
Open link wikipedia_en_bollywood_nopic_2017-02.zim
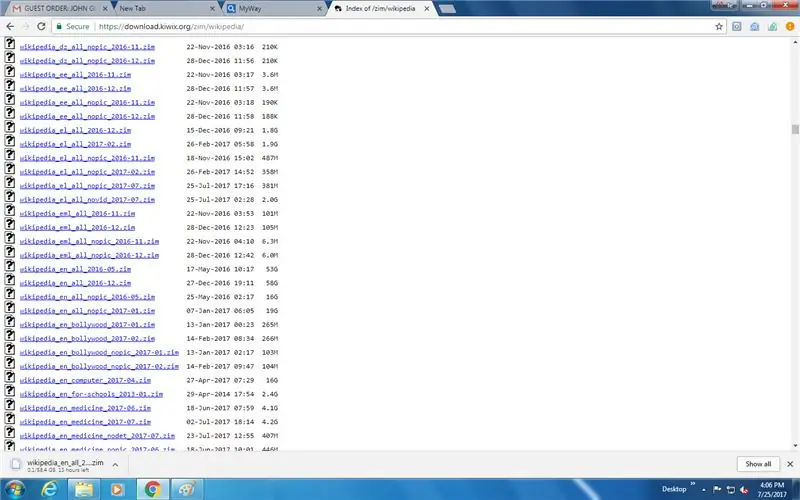click(x=99, y=366)
